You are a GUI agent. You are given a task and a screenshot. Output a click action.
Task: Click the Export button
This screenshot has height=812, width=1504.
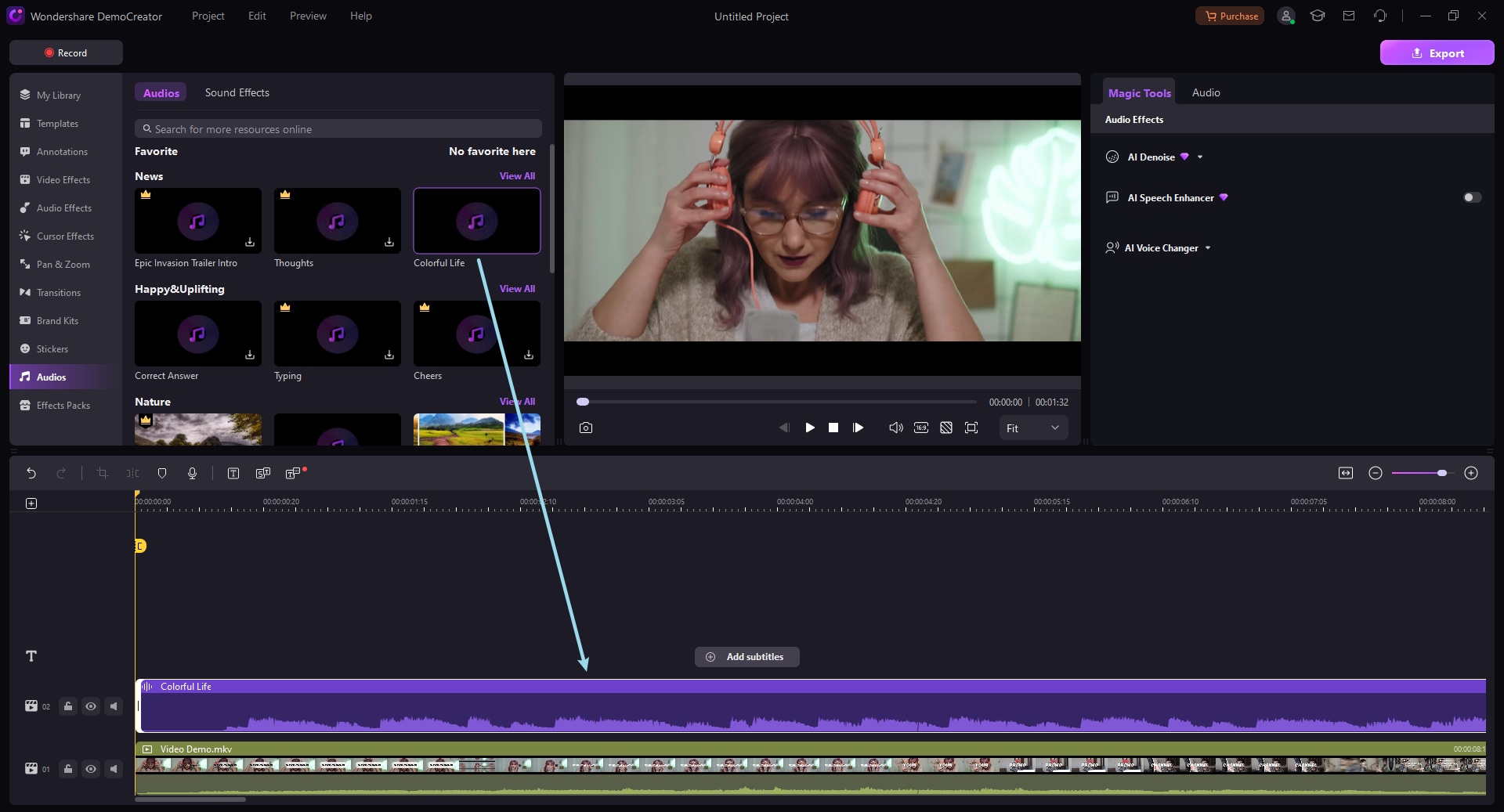point(1437,52)
